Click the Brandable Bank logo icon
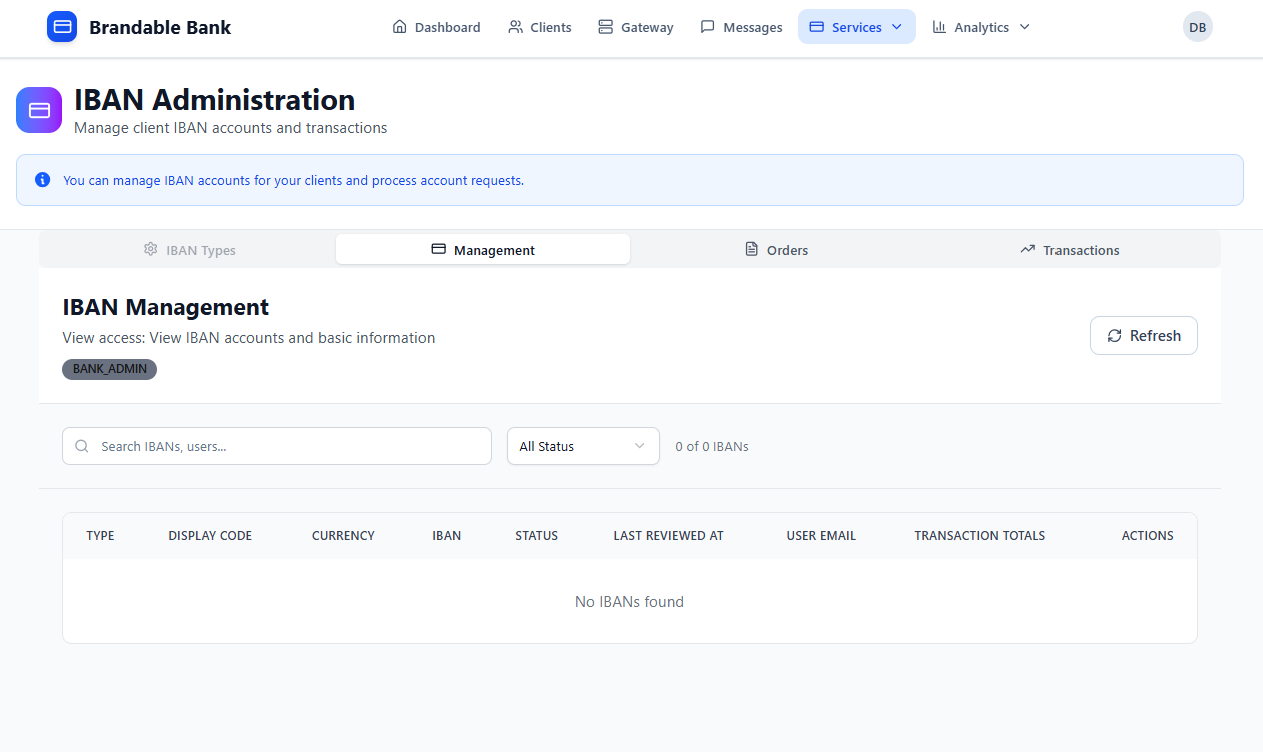 (62, 27)
